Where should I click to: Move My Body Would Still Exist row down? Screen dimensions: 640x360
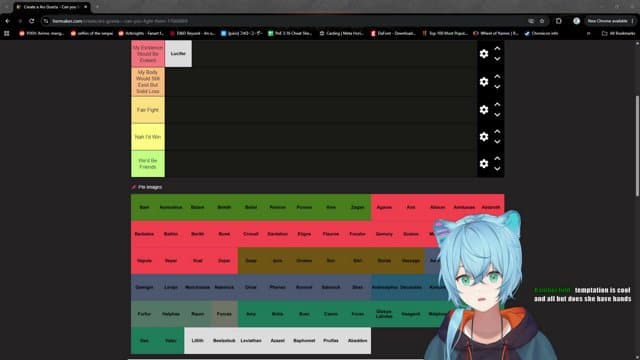[497, 87]
